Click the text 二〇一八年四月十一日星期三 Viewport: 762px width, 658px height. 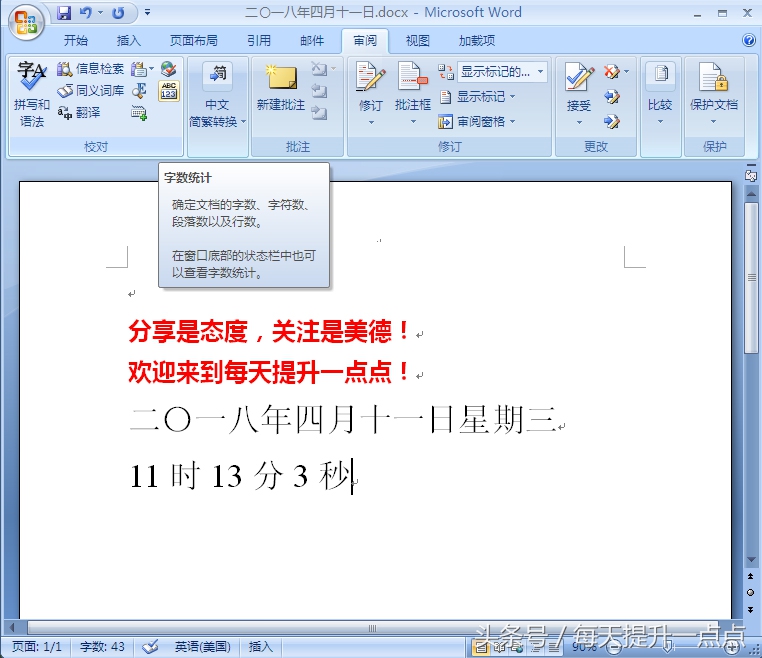pyautogui.click(x=343, y=420)
